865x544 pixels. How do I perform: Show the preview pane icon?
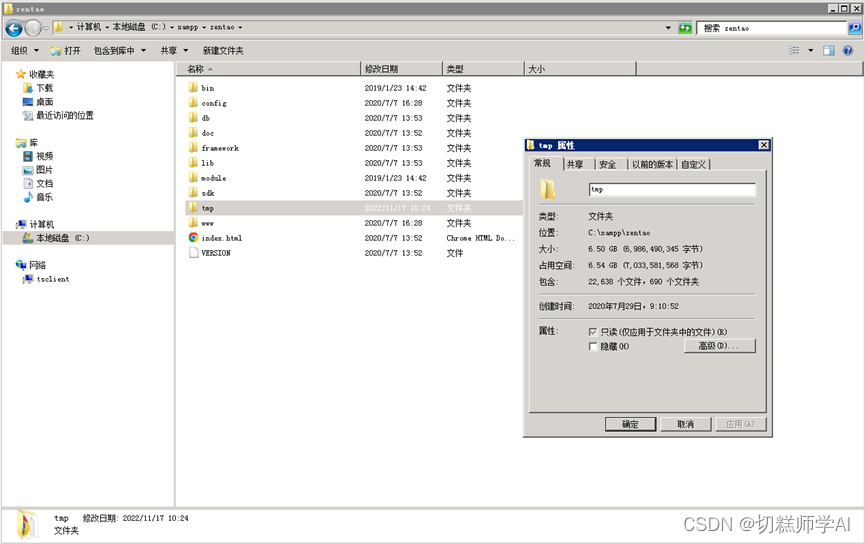point(829,50)
